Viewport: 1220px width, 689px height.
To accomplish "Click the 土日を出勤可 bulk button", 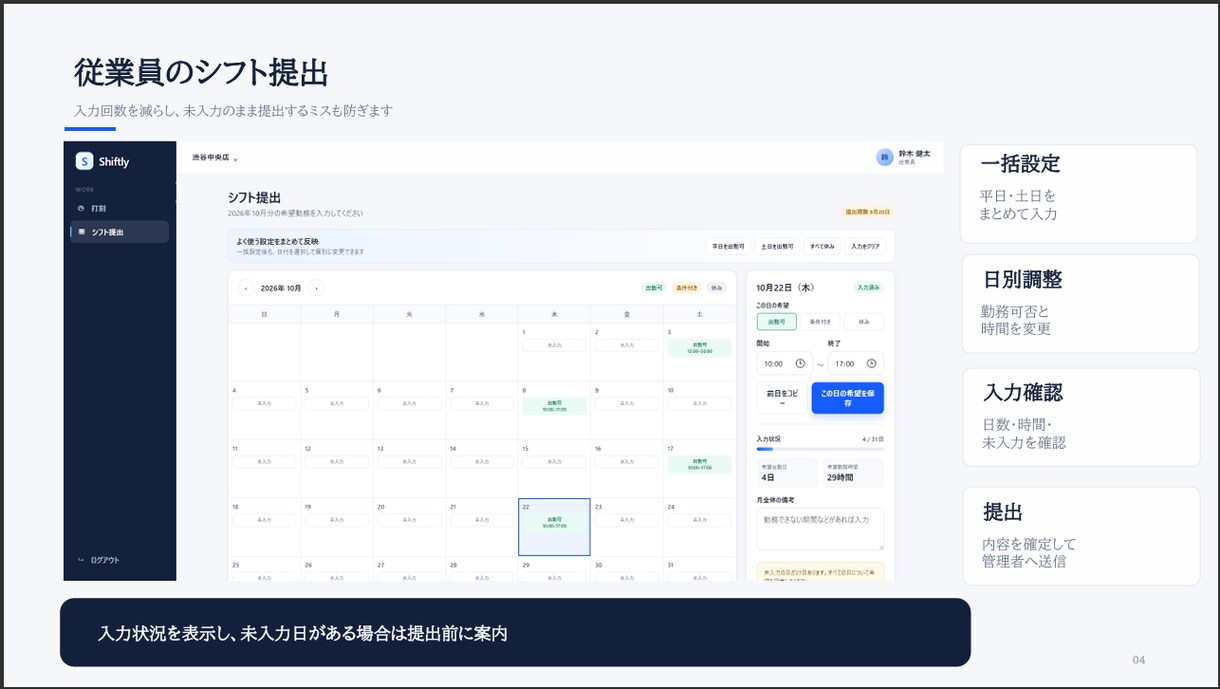I will (x=778, y=246).
